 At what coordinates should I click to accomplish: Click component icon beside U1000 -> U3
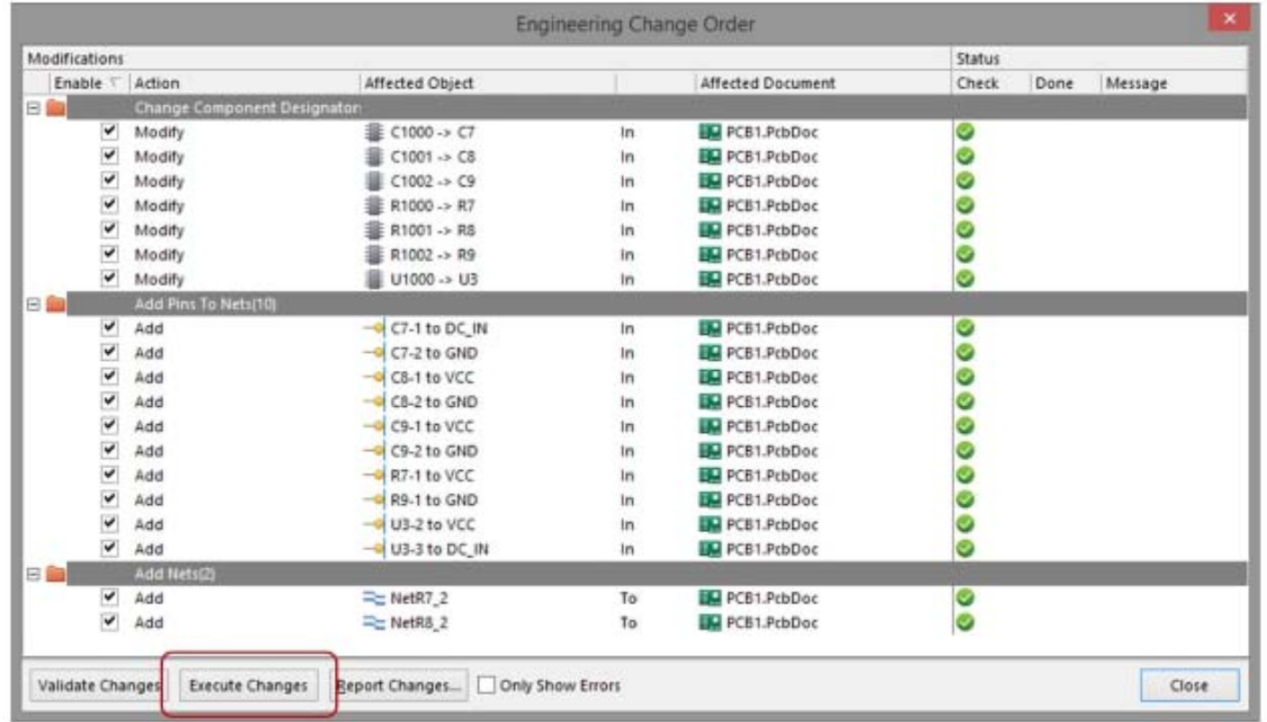click(x=375, y=279)
